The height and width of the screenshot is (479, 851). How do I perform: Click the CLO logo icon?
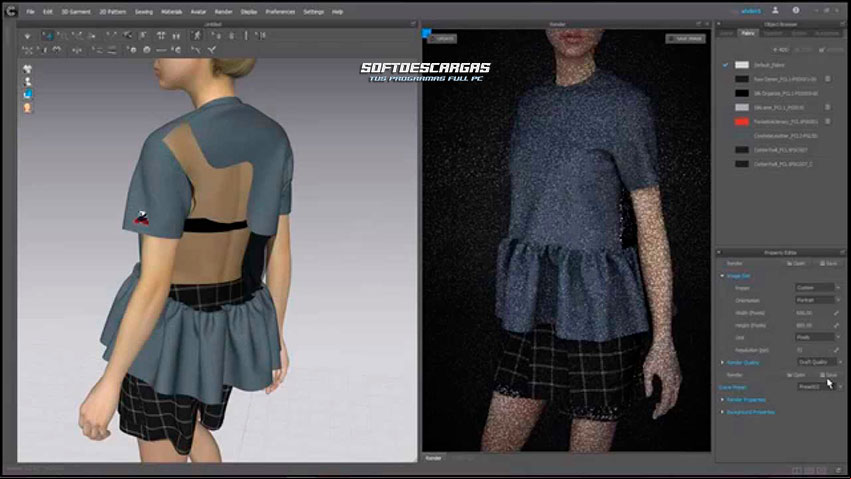coord(11,11)
